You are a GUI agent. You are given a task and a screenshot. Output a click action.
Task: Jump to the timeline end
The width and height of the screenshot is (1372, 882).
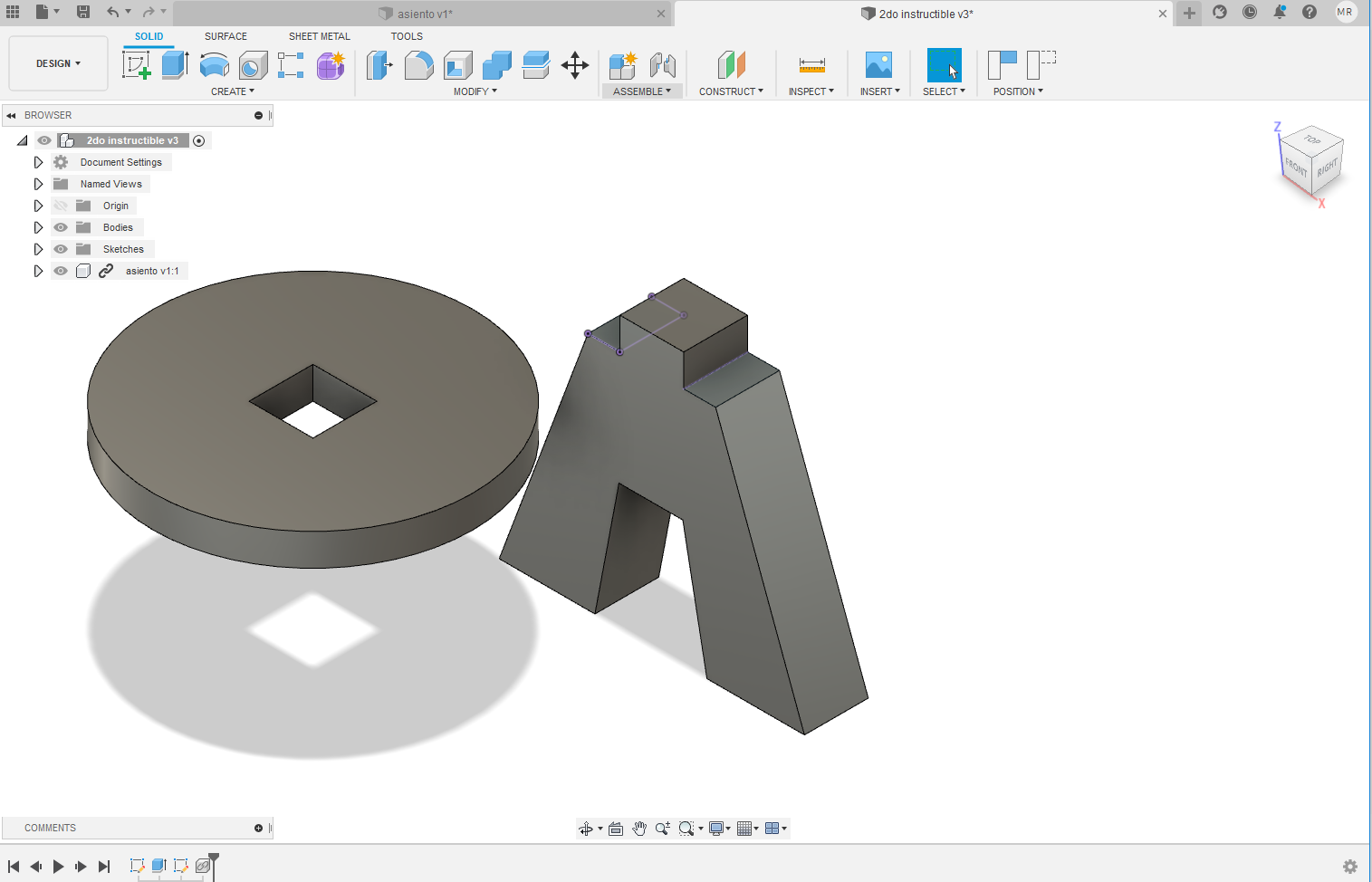pos(103,867)
